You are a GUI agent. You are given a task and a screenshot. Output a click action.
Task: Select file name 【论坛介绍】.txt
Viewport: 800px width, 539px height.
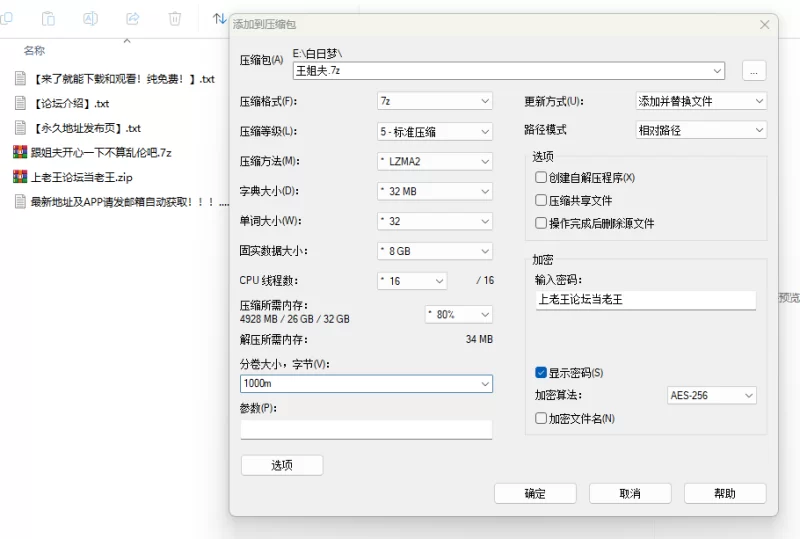(70, 103)
